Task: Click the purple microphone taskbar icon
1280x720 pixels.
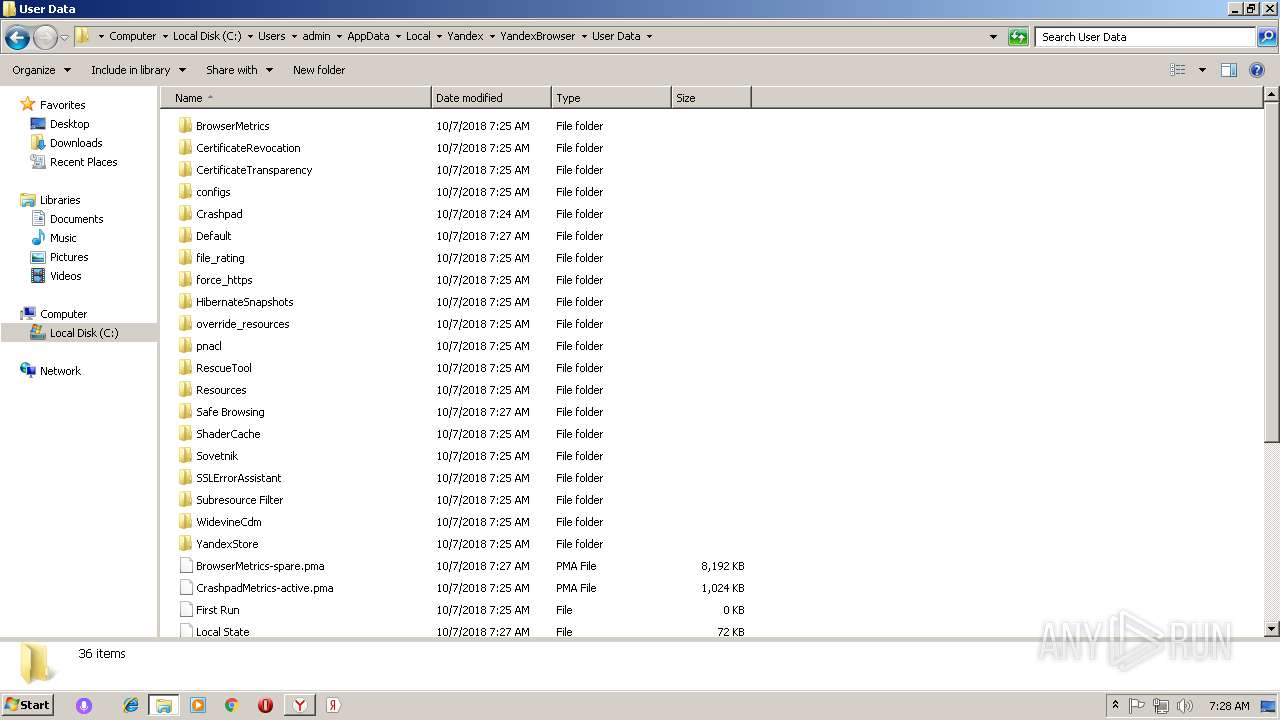Action: (84, 705)
